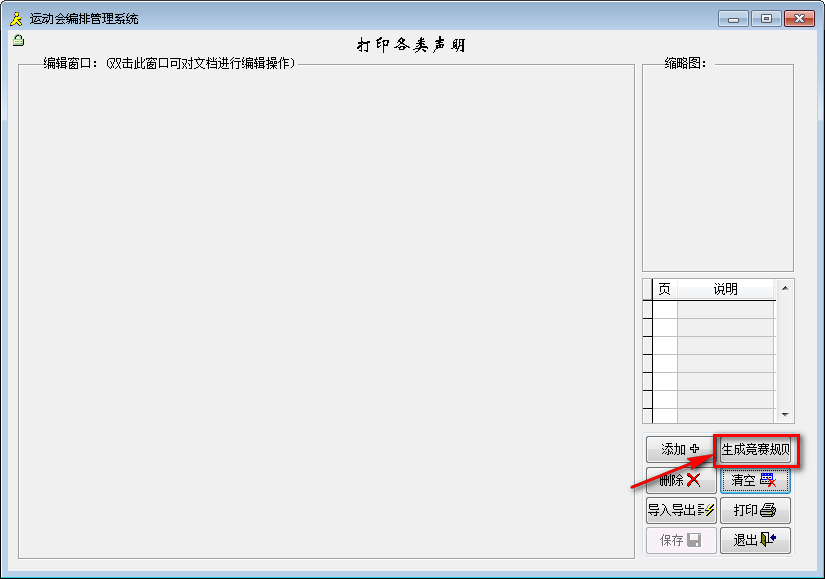Click the 添加 button with plus icon
This screenshot has height=579, width=825.
click(680, 450)
